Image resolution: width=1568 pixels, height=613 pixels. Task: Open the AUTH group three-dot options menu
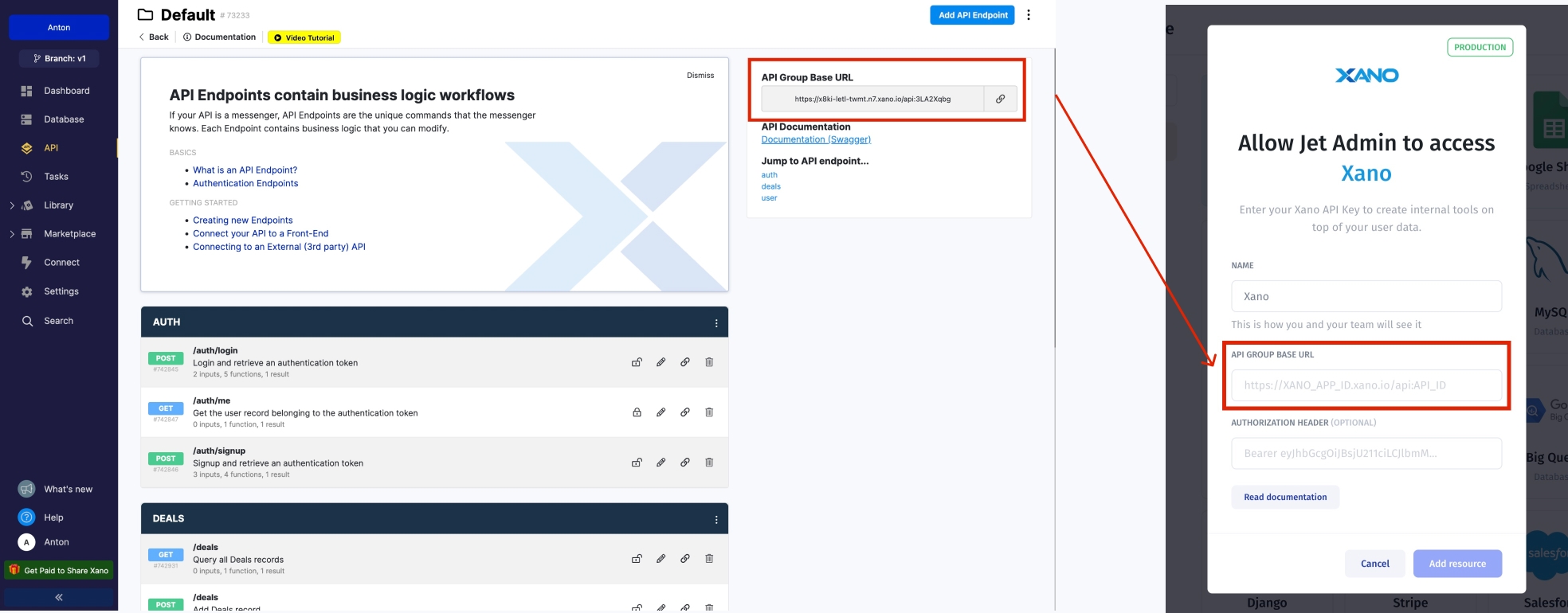tap(716, 323)
